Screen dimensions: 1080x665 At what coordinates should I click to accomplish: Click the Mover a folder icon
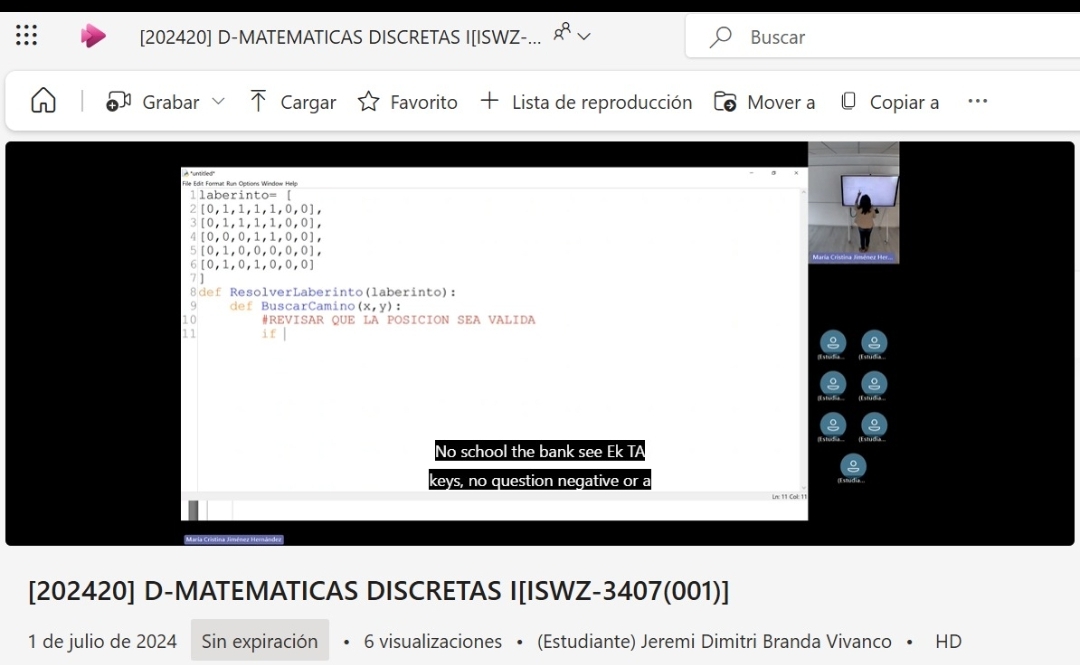725,102
